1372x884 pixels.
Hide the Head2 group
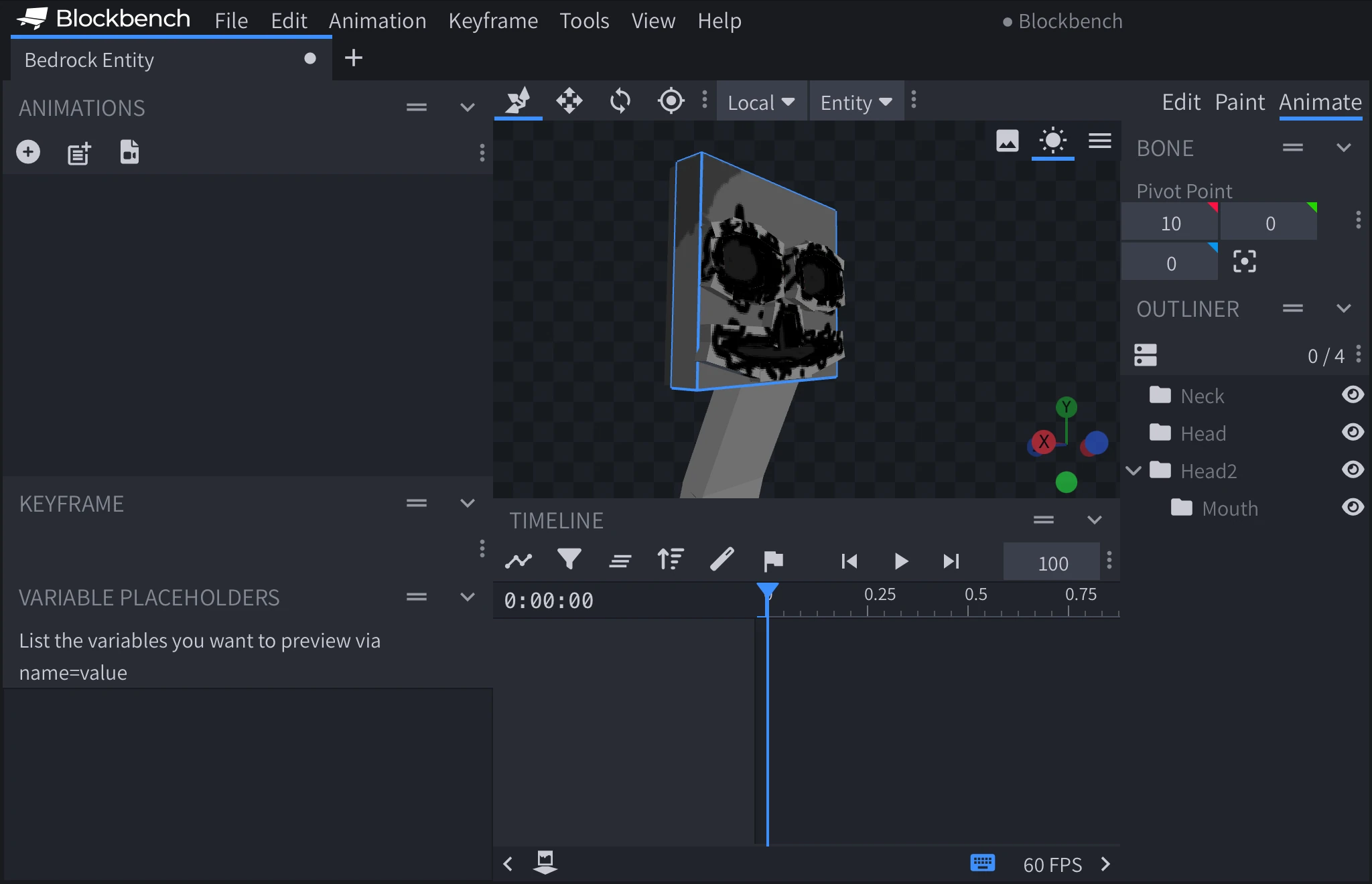coord(1353,469)
